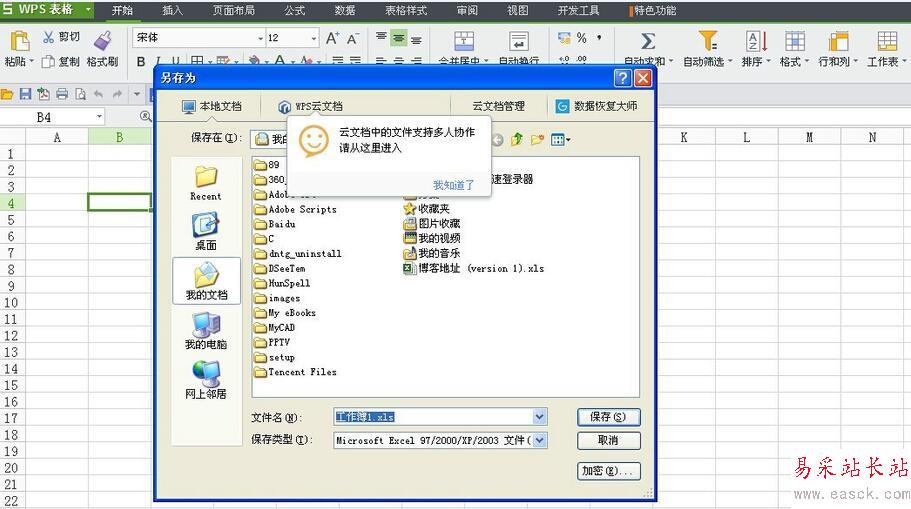
Task: Go to 桌面 in places sidebar
Action: (206, 232)
